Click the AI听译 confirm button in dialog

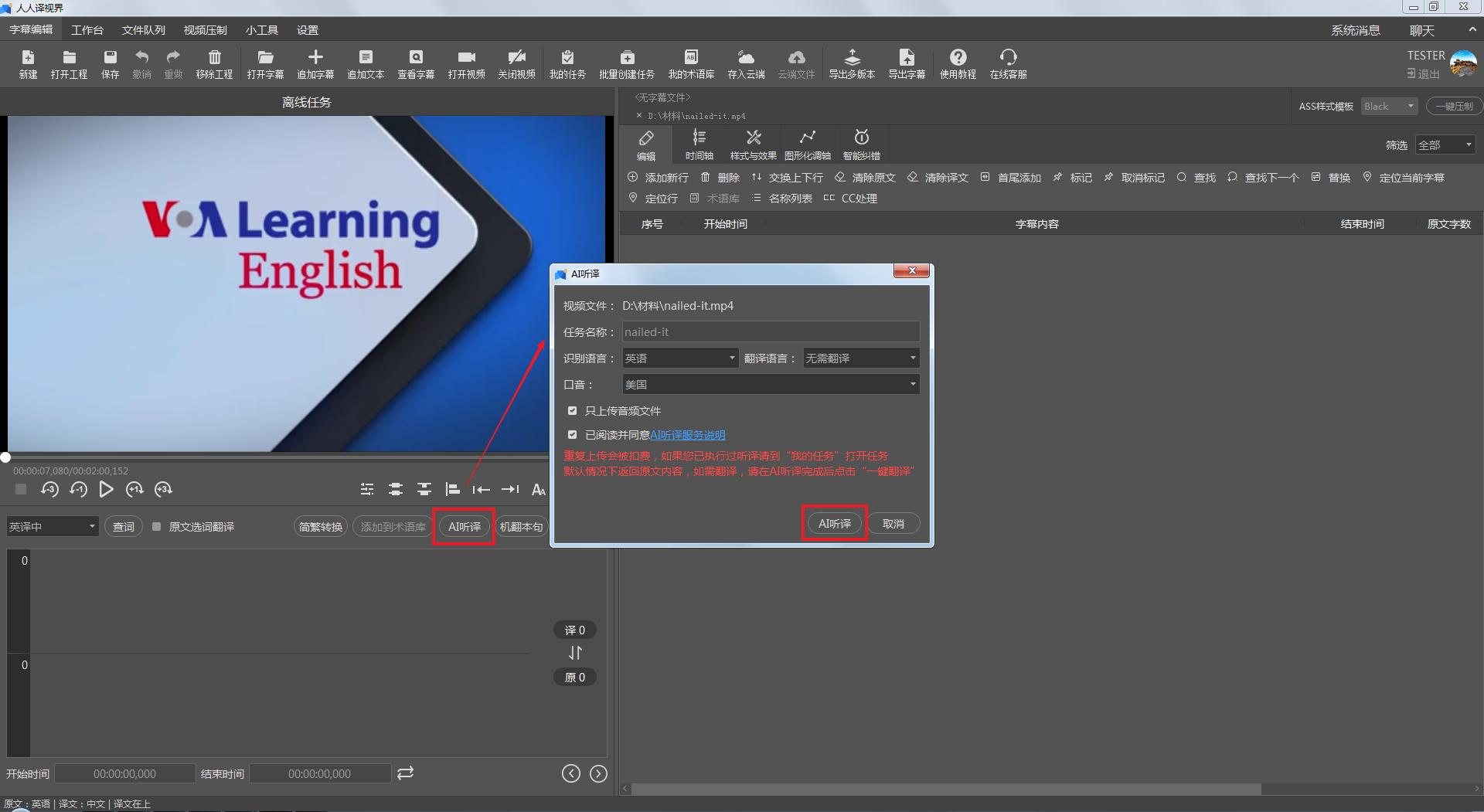834,524
